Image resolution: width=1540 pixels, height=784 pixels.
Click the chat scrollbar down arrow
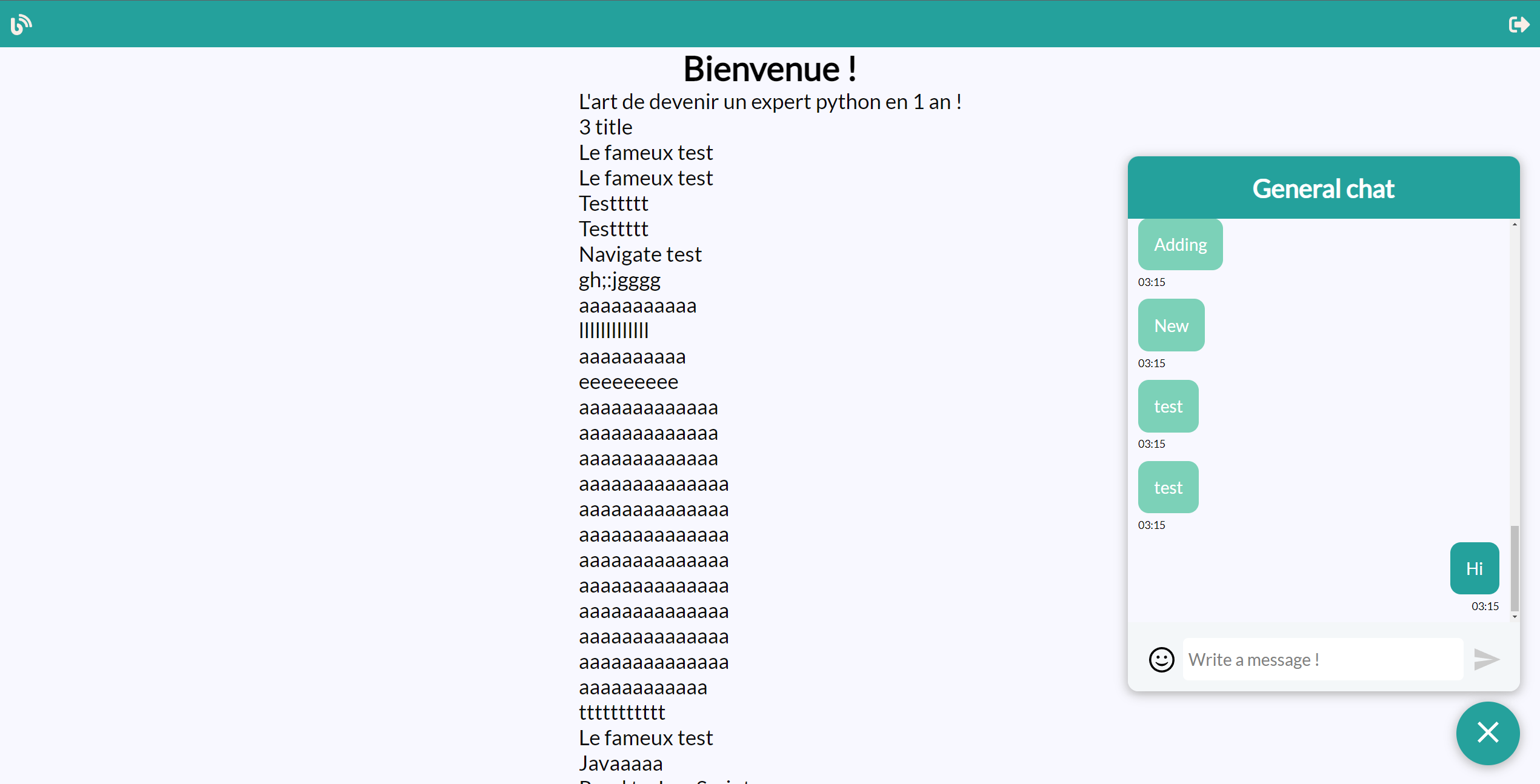pos(1515,617)
